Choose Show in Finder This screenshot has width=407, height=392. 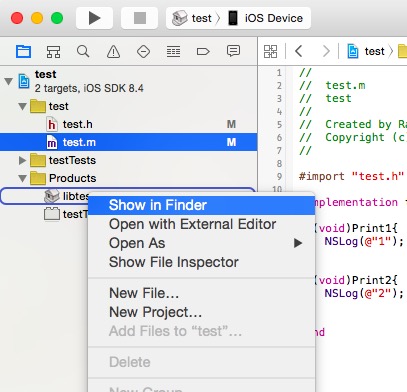pyautogui.click(x=201, y=205)
